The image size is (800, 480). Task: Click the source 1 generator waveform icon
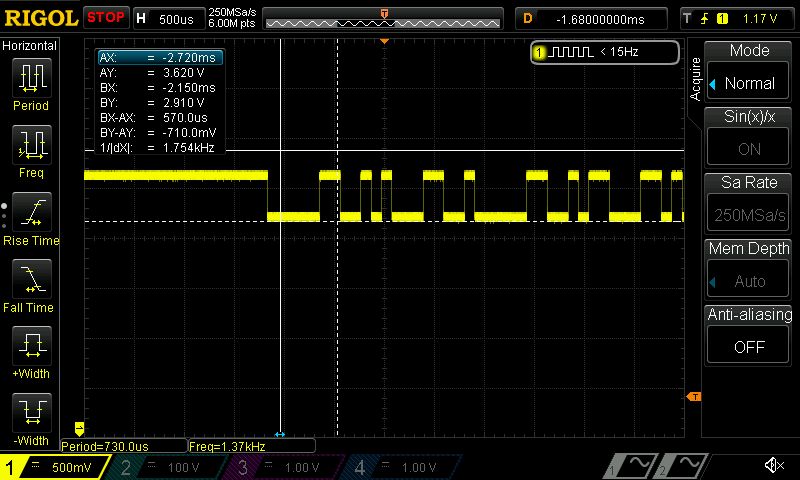(x=631, y=466)
